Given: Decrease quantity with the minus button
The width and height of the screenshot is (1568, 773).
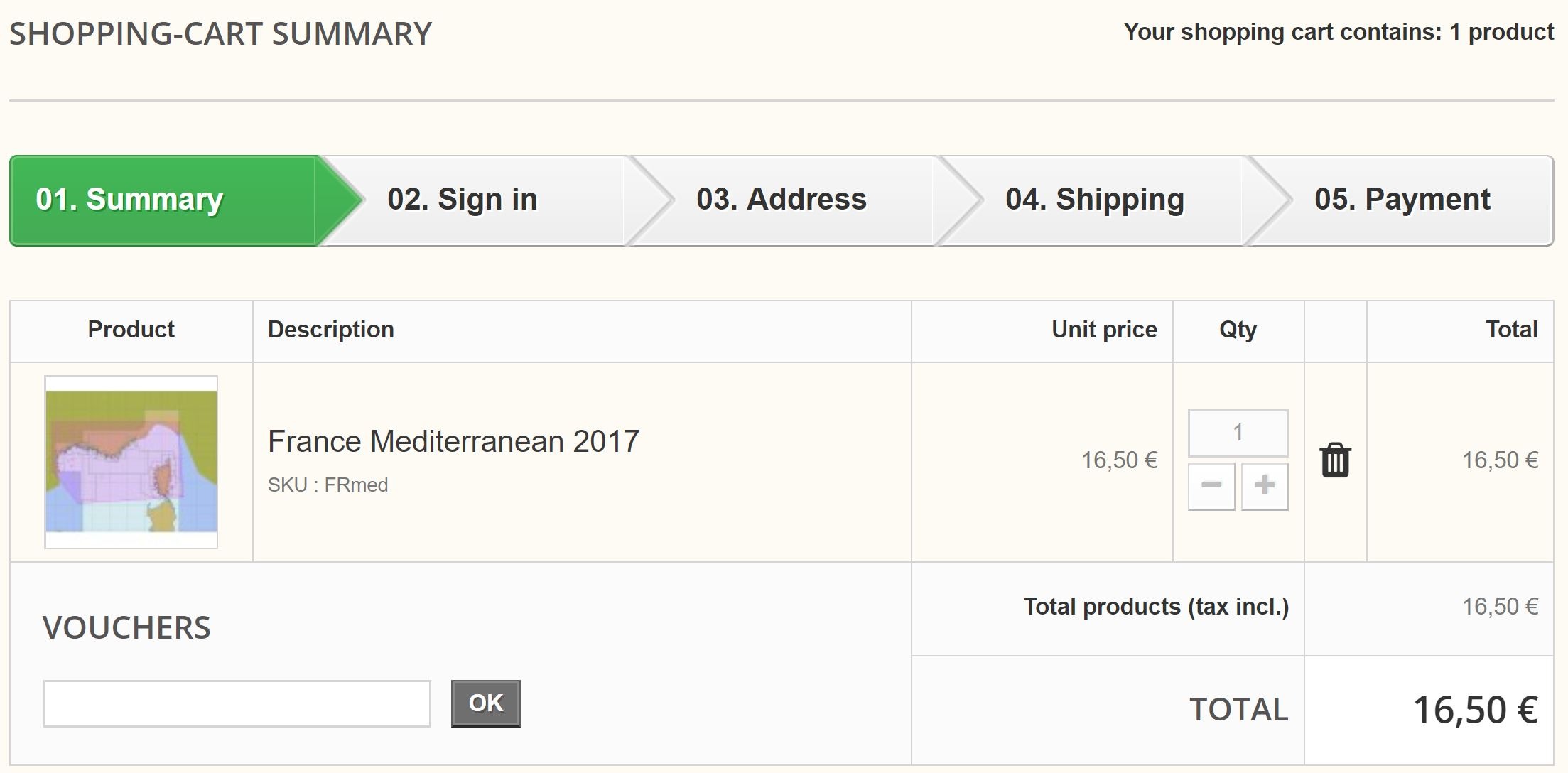Looking at the screenshot, I should pos(1211,486).
